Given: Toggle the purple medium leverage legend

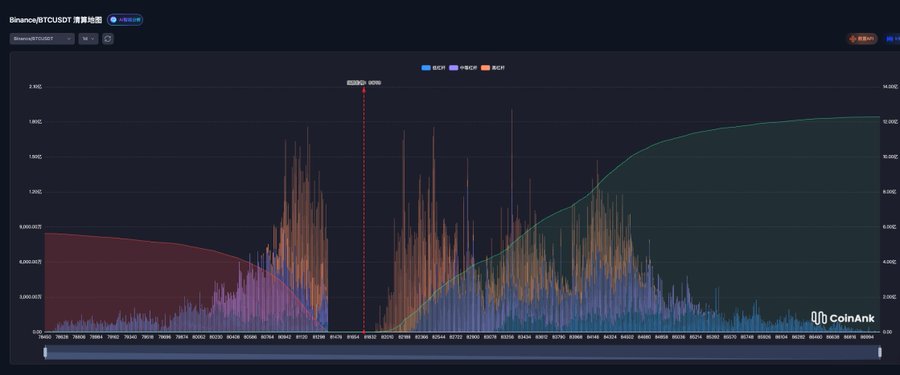Looking at the screenshot, I should pos(464,68).
